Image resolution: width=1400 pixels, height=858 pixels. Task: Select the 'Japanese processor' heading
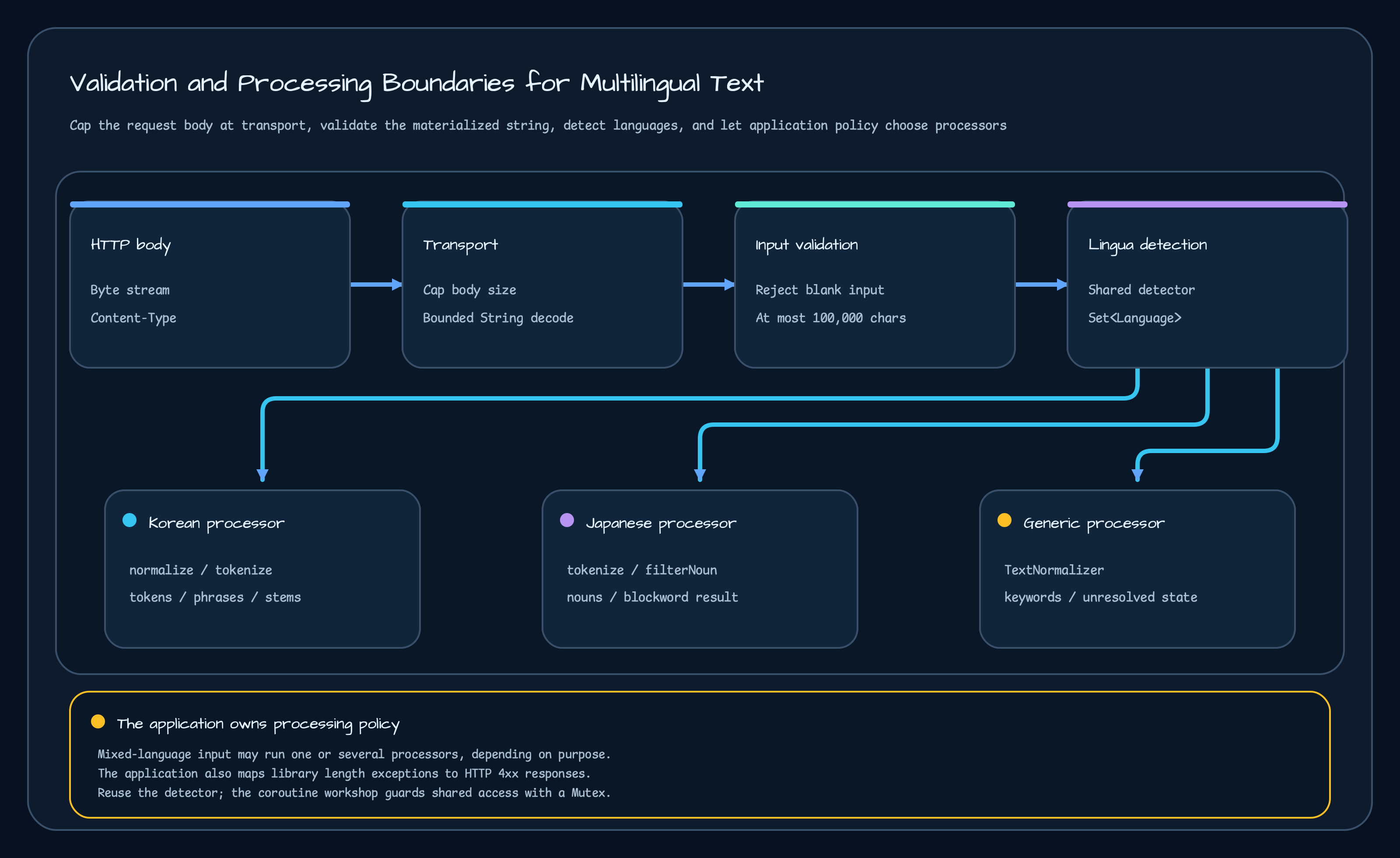click(x=661, y=523)
